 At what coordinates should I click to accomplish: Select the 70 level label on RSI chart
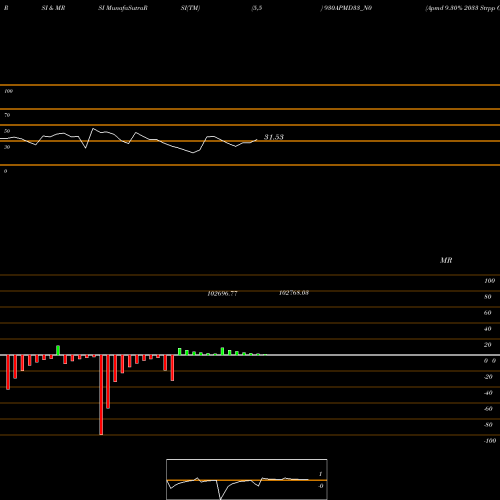(x=7, y=115)
